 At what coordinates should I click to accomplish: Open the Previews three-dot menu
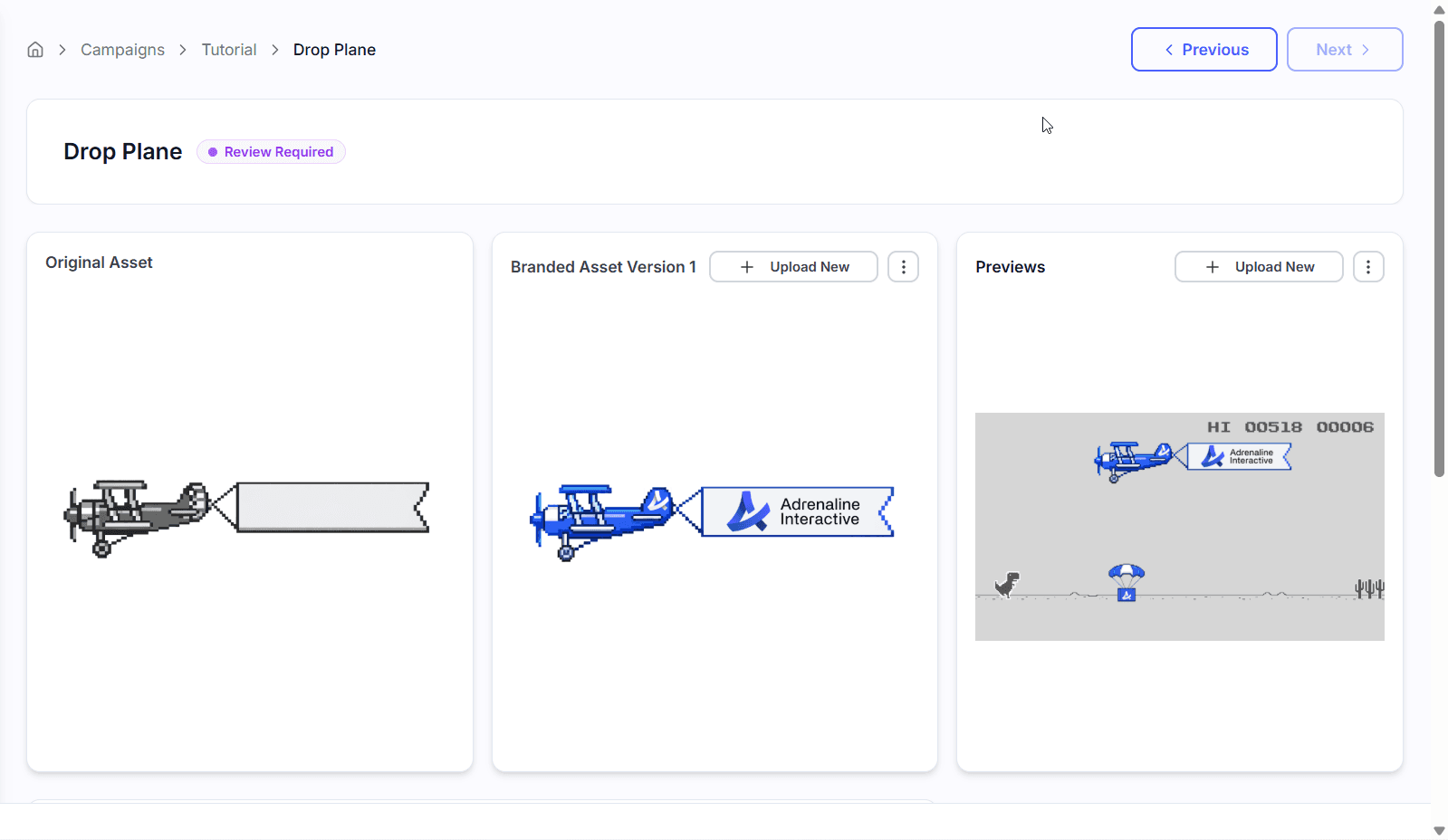coord(1368,267)
